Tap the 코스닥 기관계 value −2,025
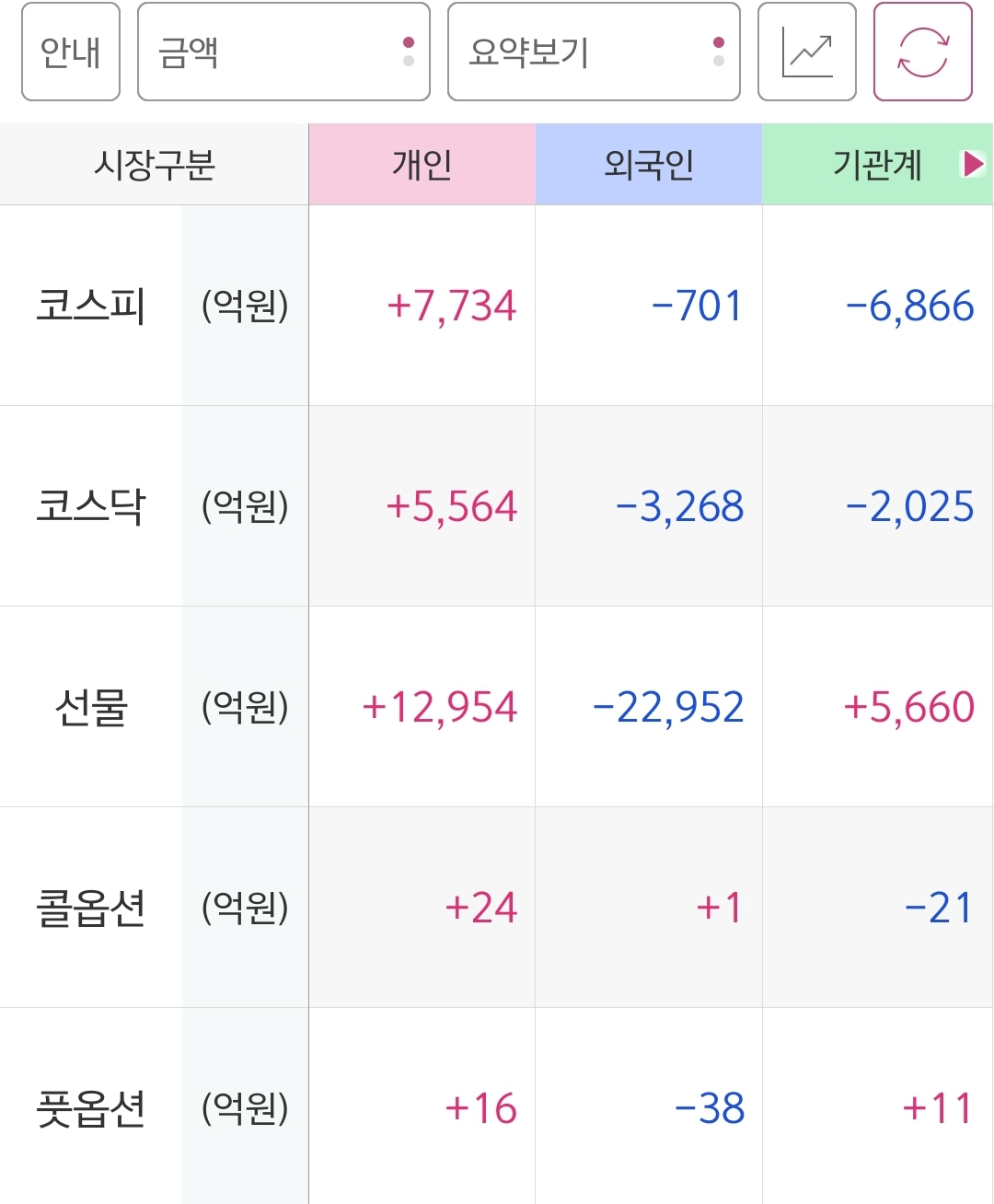Image resolution: width=994 pixels, height=1204 pixels. 909,507
